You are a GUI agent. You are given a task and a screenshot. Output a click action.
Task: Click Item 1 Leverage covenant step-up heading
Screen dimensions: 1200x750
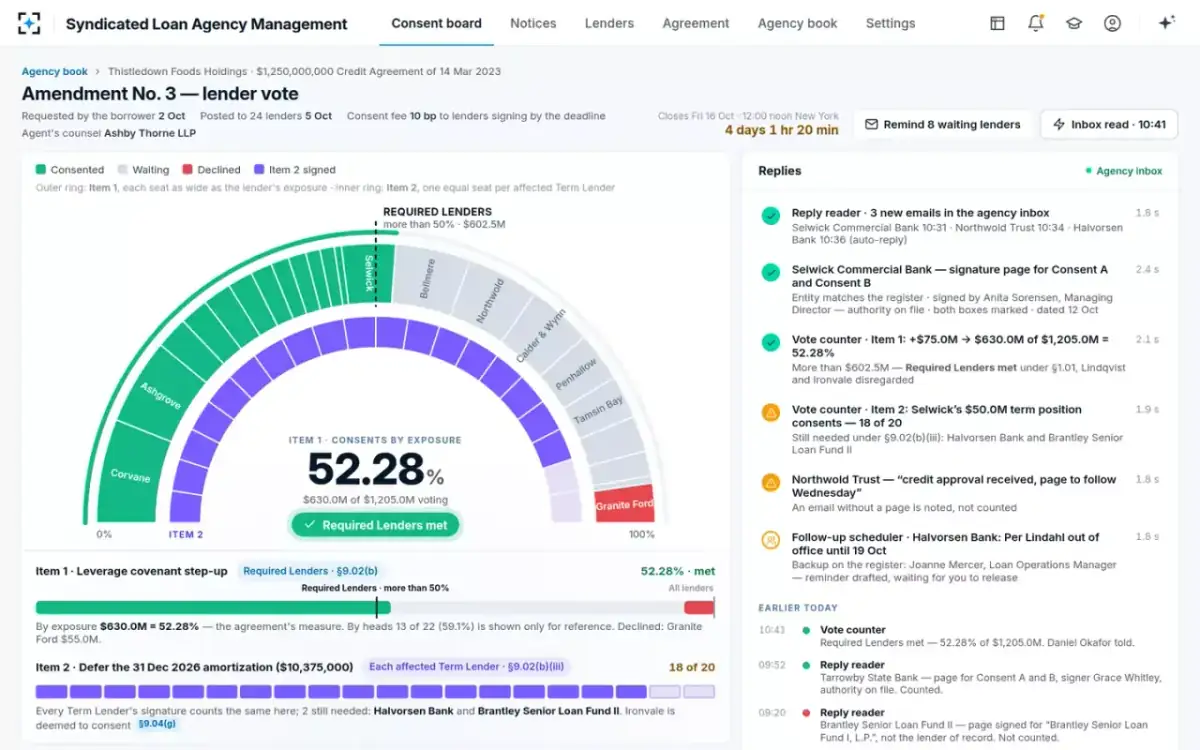tap(131, 571)
